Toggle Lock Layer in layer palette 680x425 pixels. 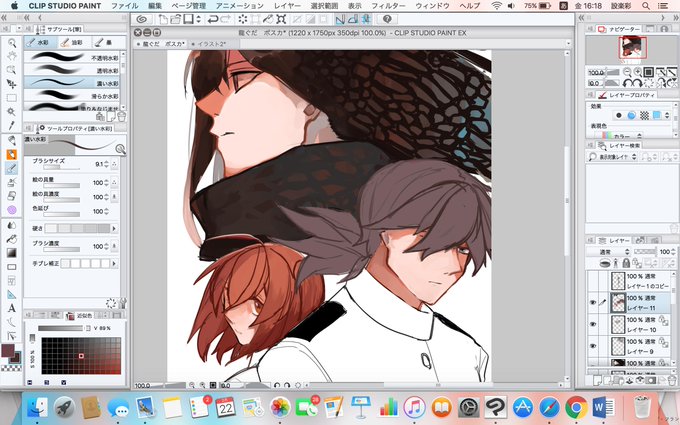click(x=626, y=263)
